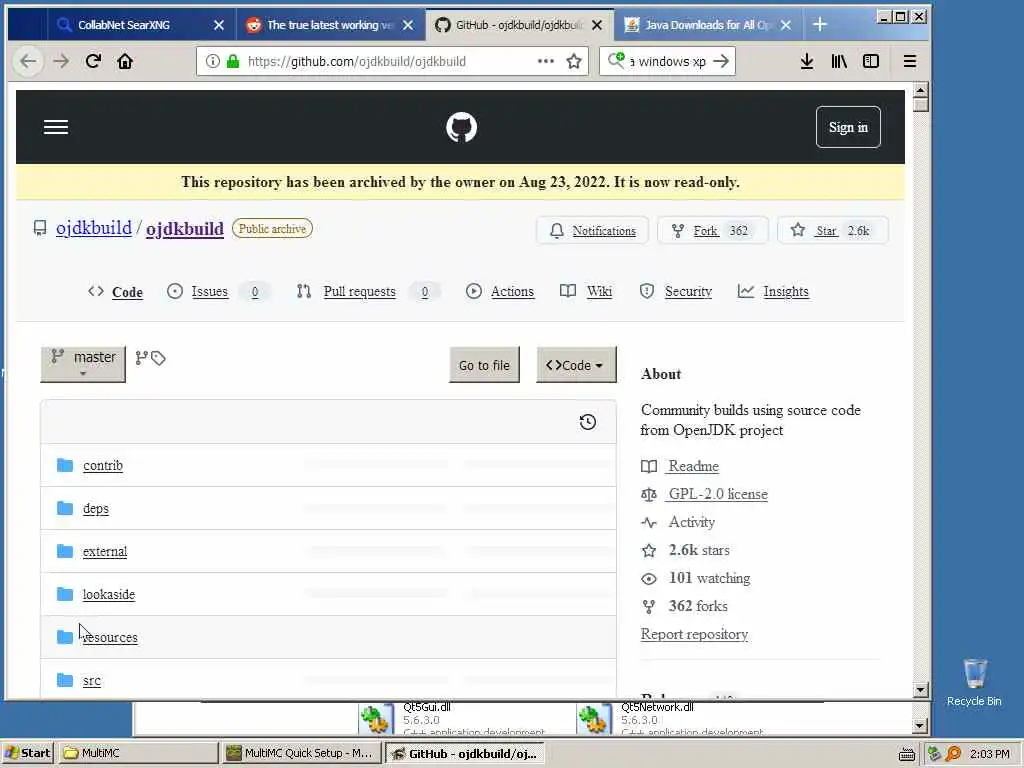
Task: Submit the search bar query arrow
Action: tap(721, 61)
